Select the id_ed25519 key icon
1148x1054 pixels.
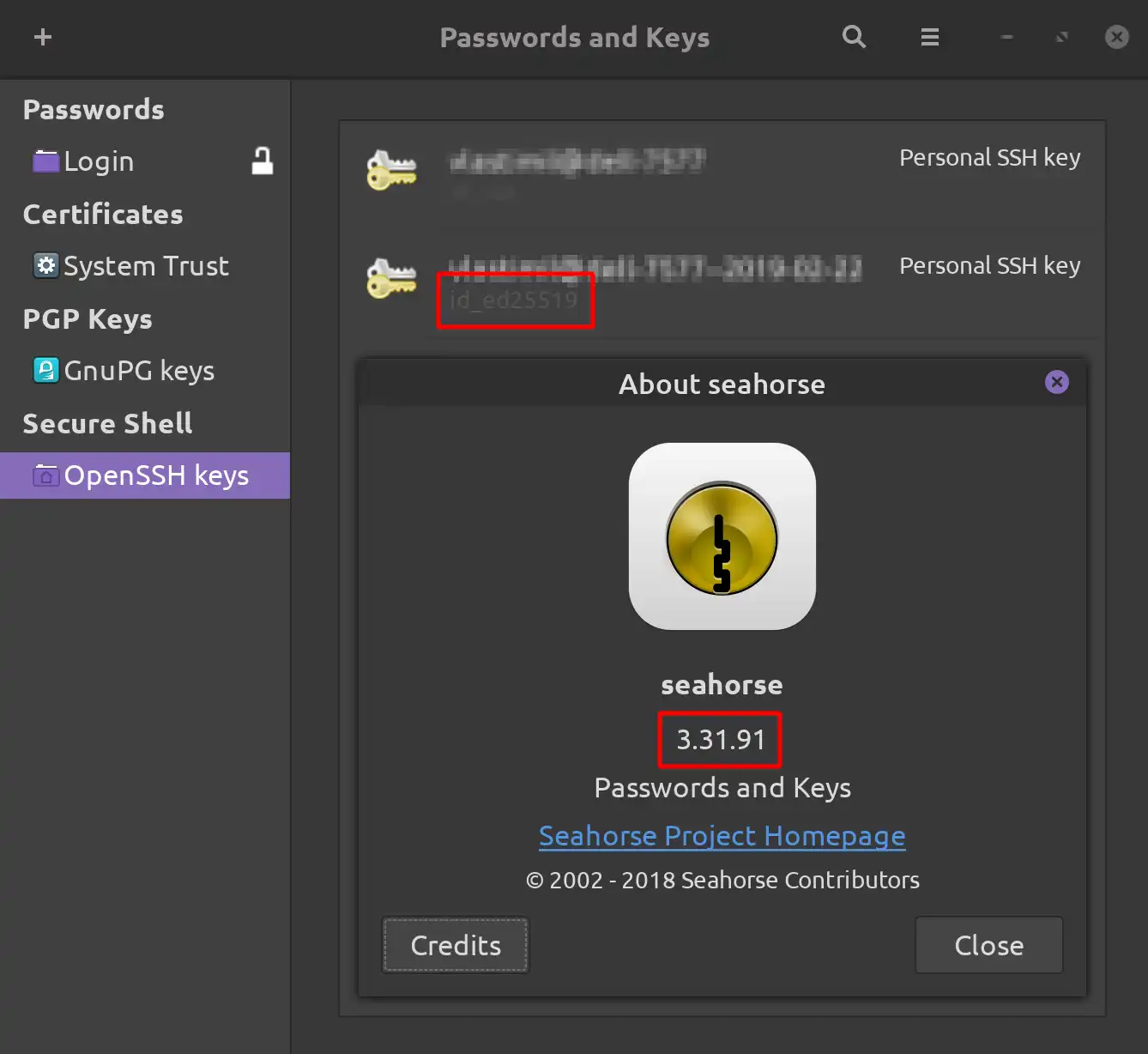point(391,278)
